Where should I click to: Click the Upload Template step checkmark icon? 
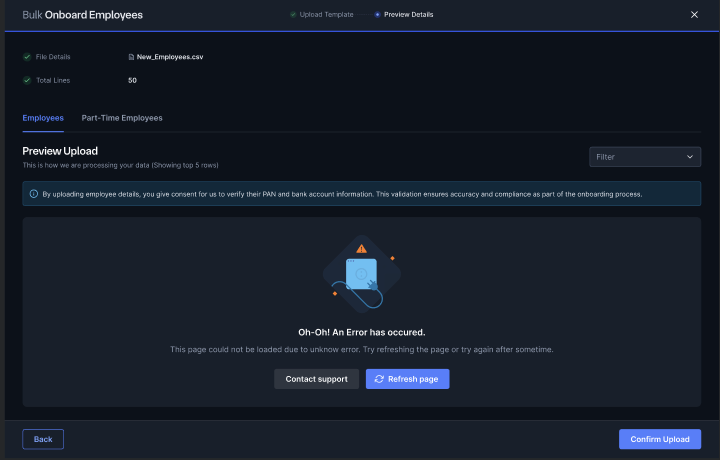click(x=293, y=15)
